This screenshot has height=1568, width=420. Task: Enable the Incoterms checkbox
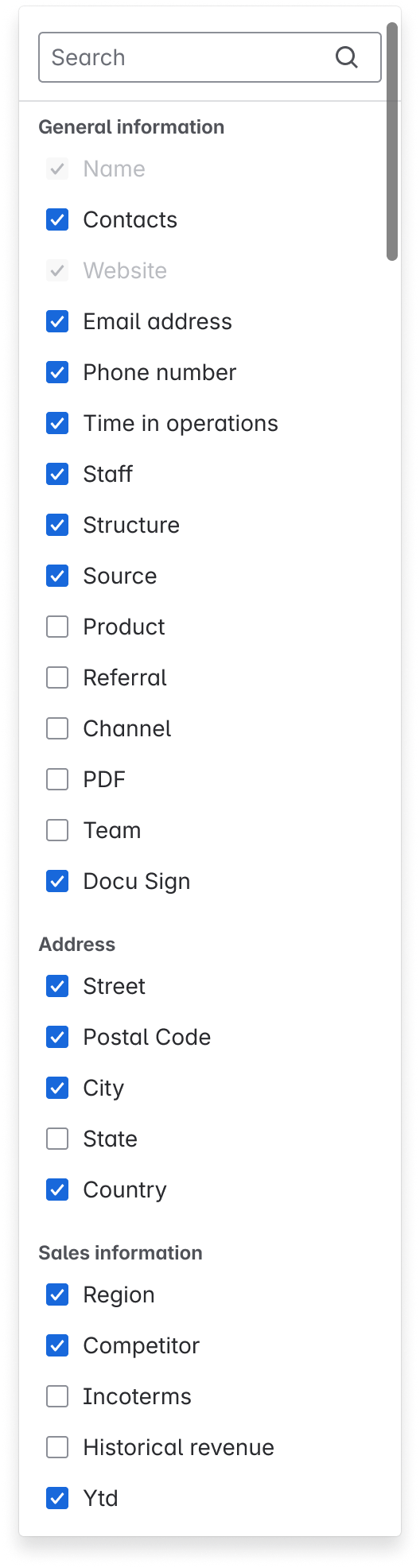[57, 1396]
